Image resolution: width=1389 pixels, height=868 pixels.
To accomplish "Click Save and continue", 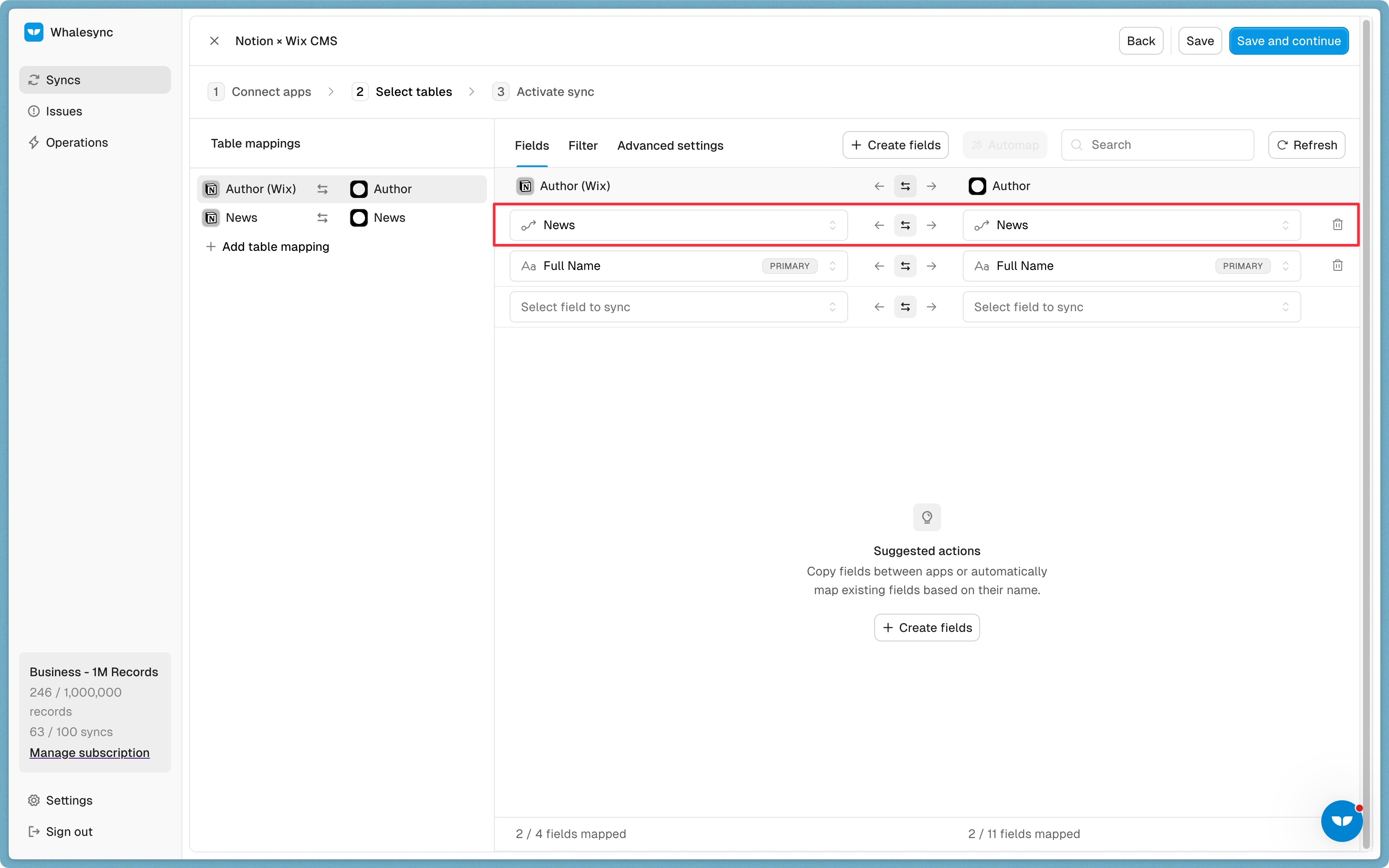I will click(x=1289, y=41).
